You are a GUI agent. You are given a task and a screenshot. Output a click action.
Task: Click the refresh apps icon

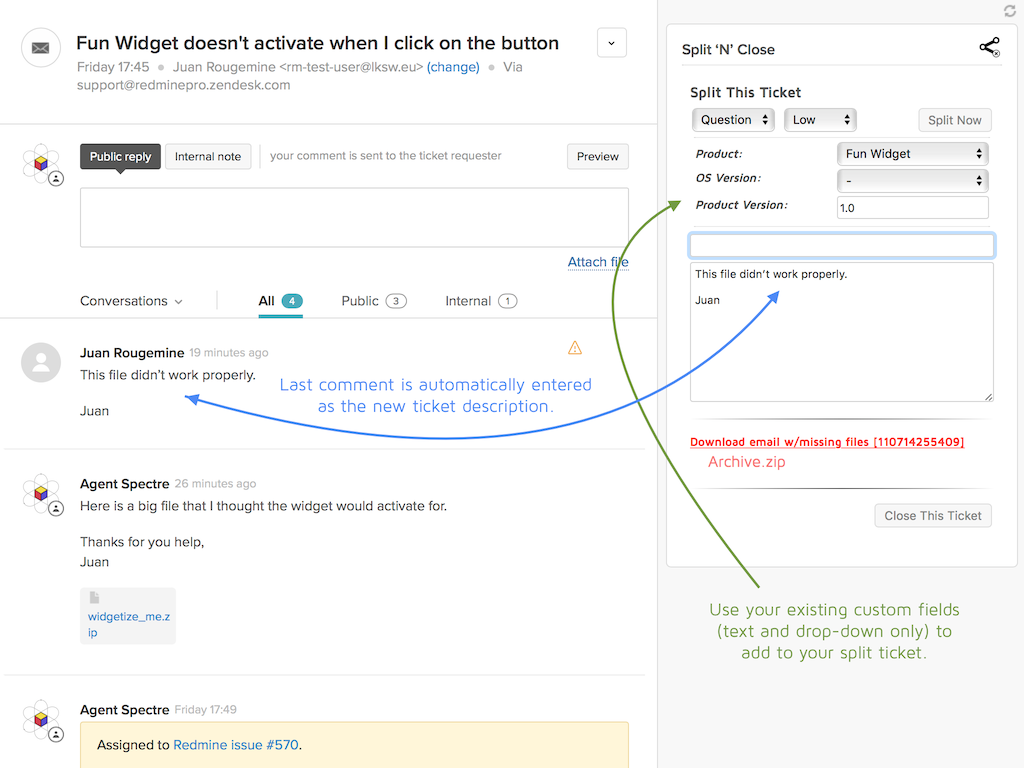coord(1009,11)
